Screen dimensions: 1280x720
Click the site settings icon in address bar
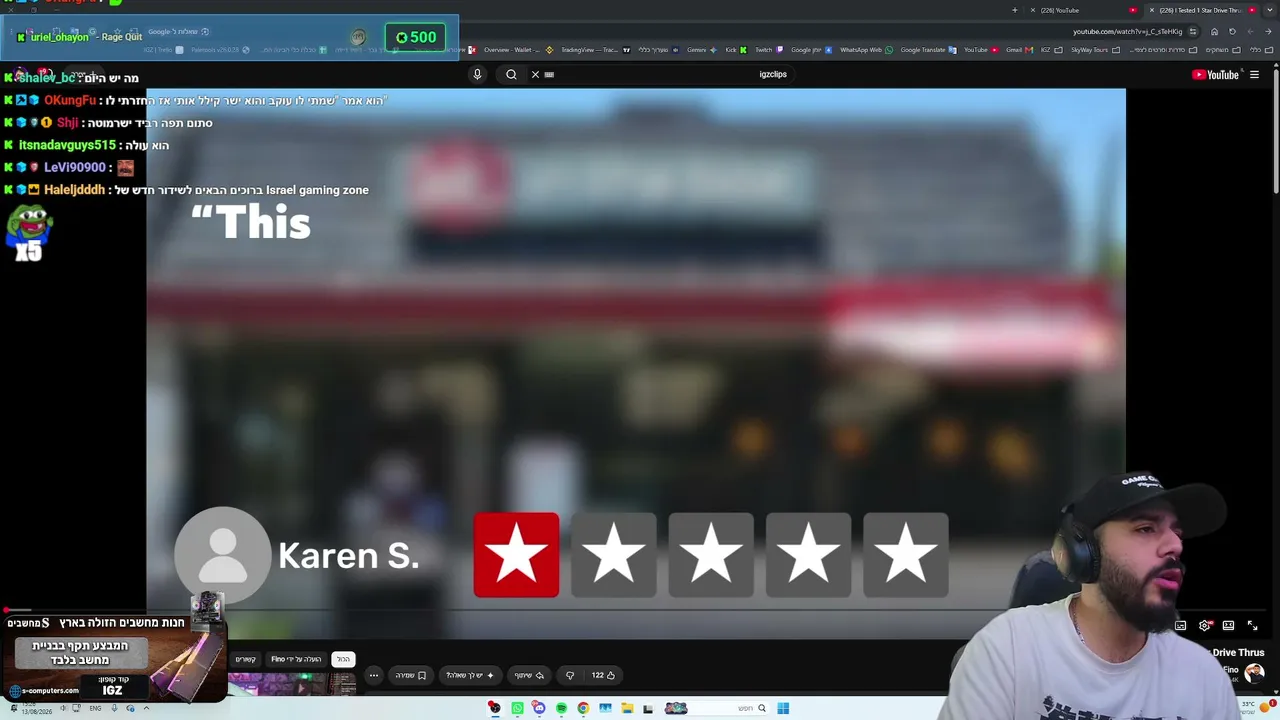(x=1193, y=31)
